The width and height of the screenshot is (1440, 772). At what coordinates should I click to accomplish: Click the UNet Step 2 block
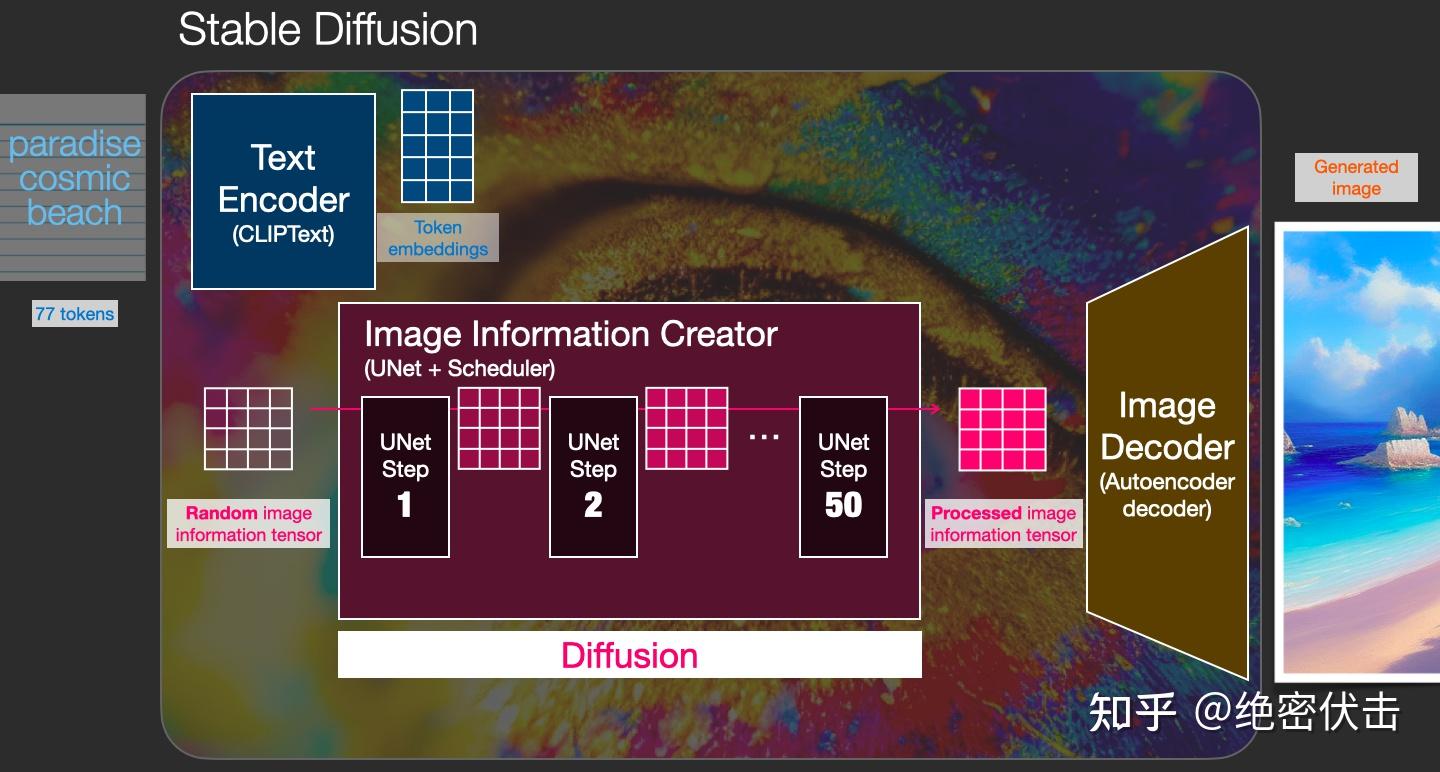coord(593,477)
